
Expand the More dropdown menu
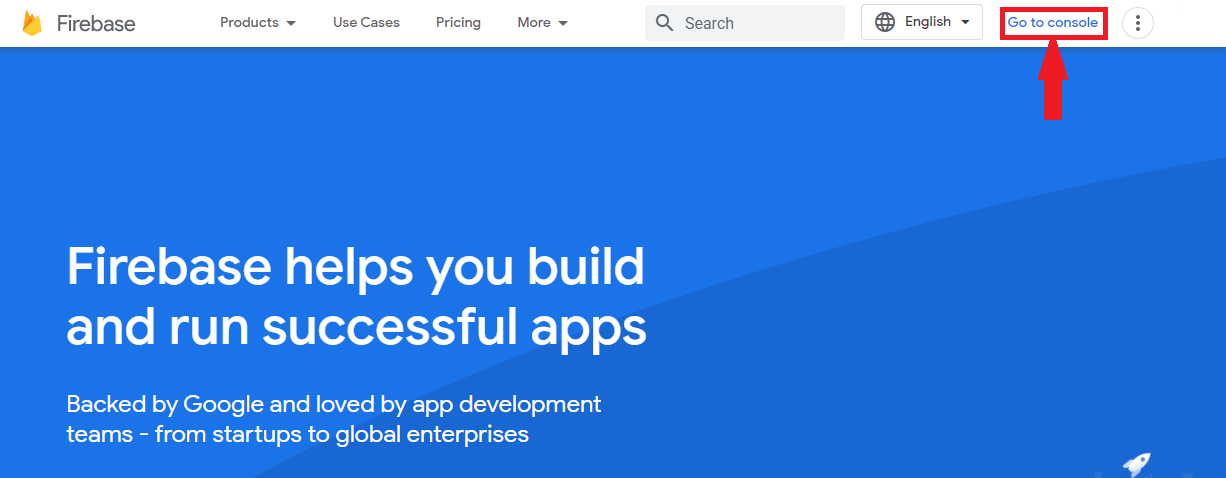[543, 22]
